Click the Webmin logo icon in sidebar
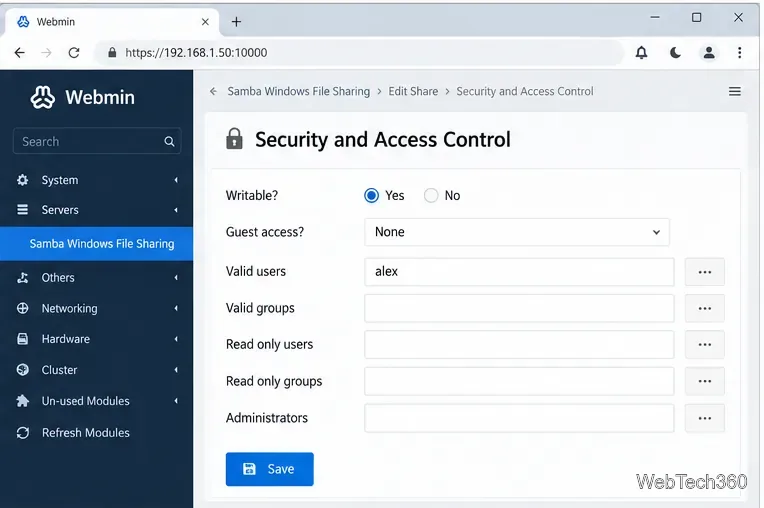Screen dimensions: 764x508 point(42,97)
